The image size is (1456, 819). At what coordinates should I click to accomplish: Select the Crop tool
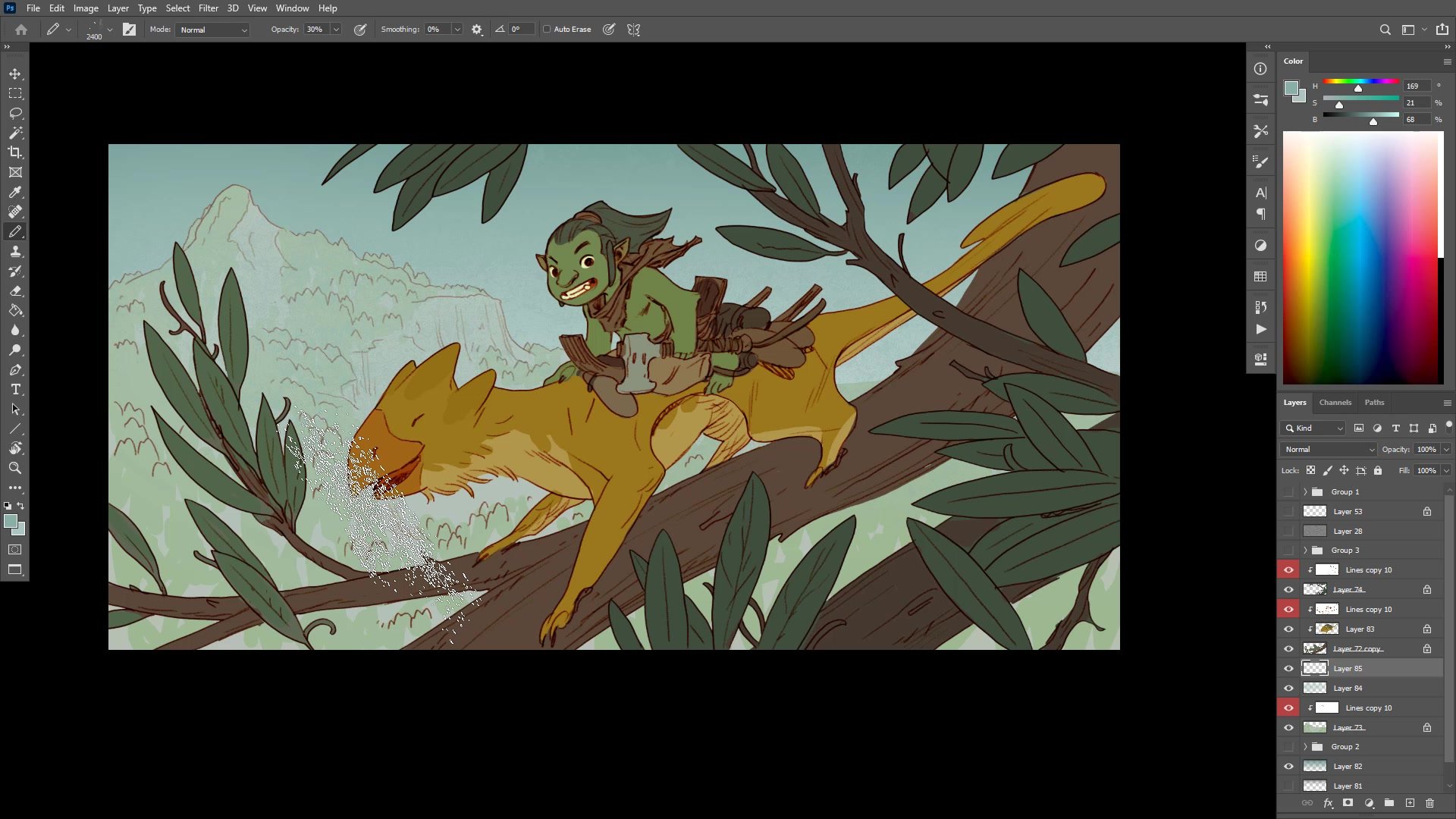15,152
